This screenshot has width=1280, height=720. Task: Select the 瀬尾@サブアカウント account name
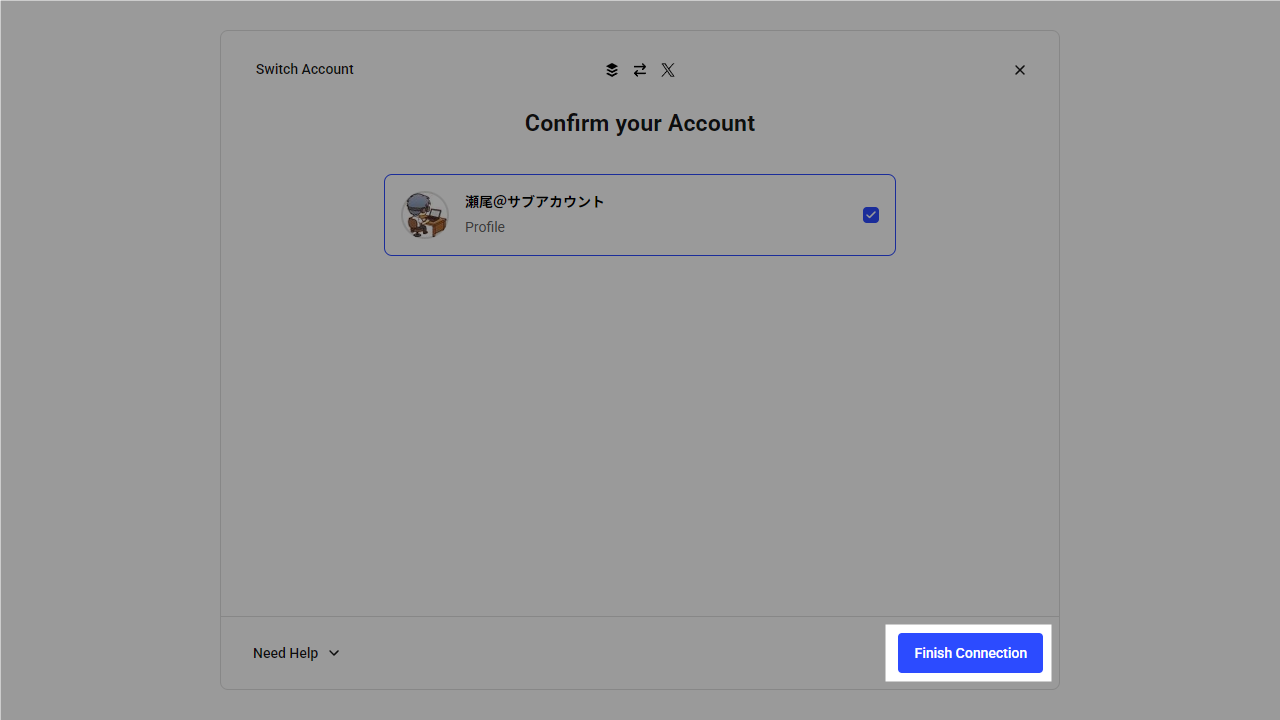(x=535, y=202)
